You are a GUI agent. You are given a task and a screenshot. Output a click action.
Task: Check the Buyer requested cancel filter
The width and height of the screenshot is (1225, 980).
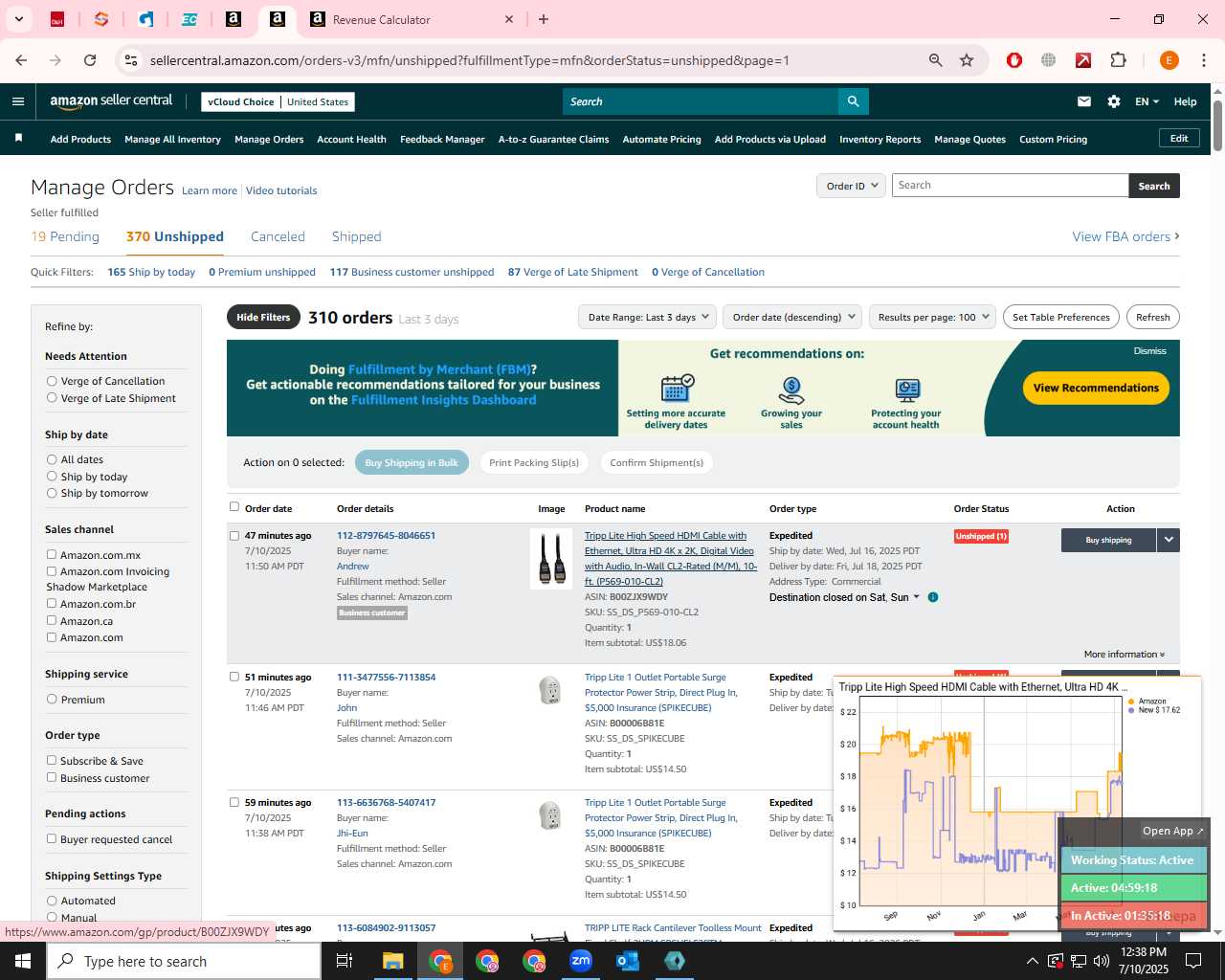(52, 839)
